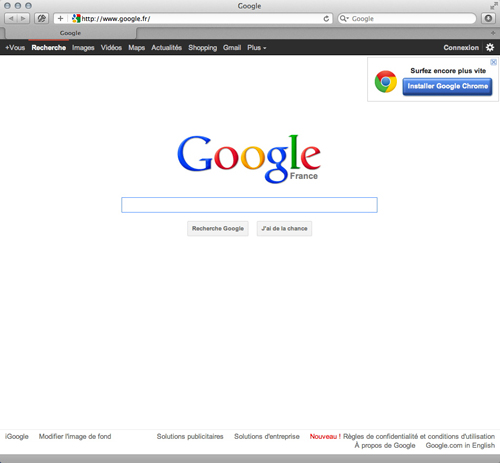The image size is (500, 463).
Task: Click the Chrome logo in the promo box
Action: click(x=386, y=81)
